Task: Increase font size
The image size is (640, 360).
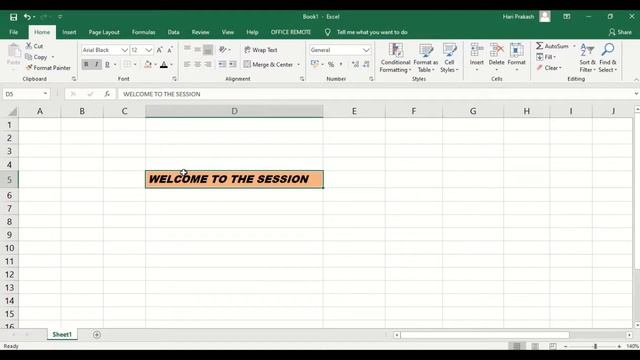Action: click(160, 50)
